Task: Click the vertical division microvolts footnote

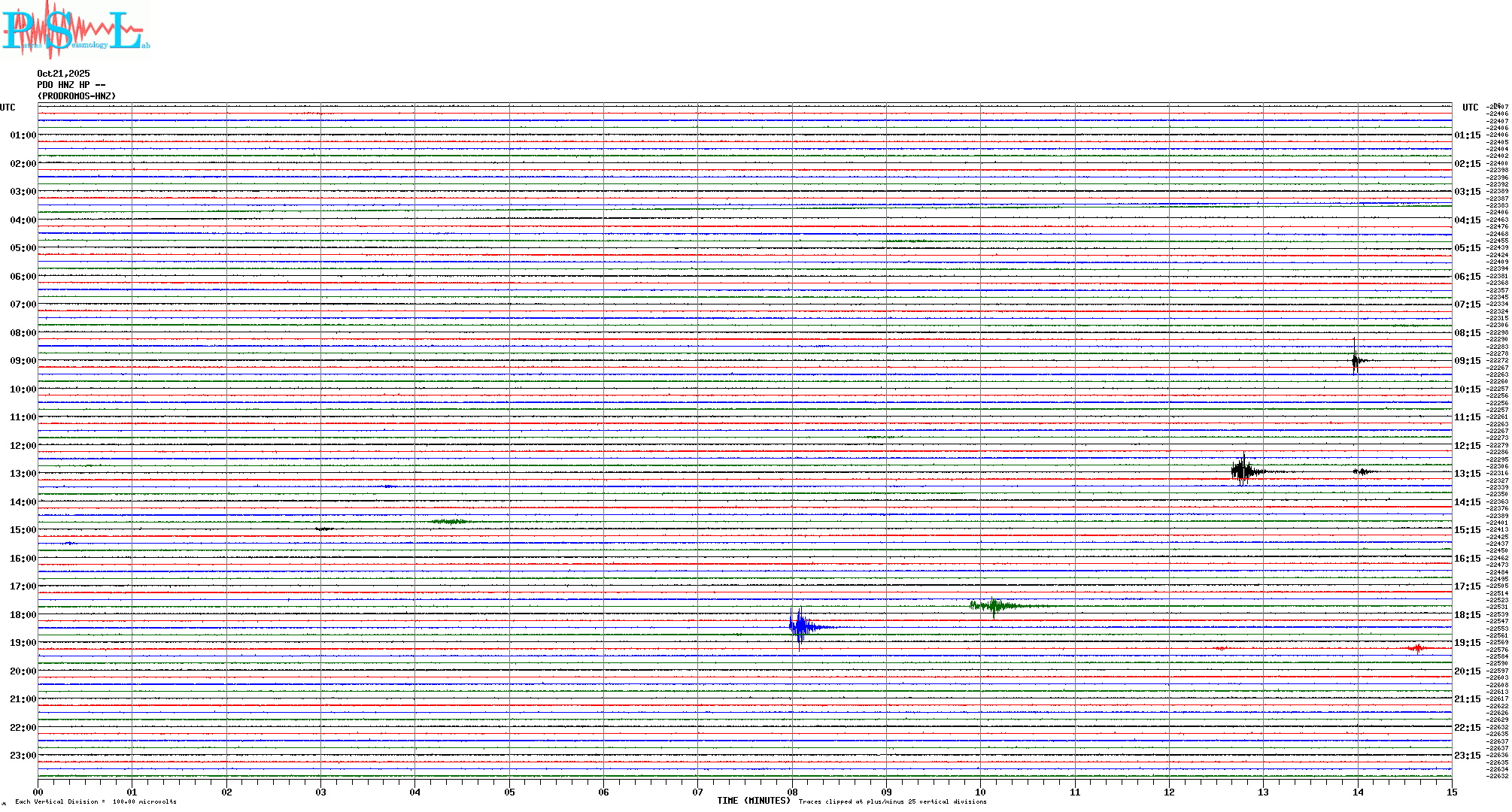Action: 96,801
